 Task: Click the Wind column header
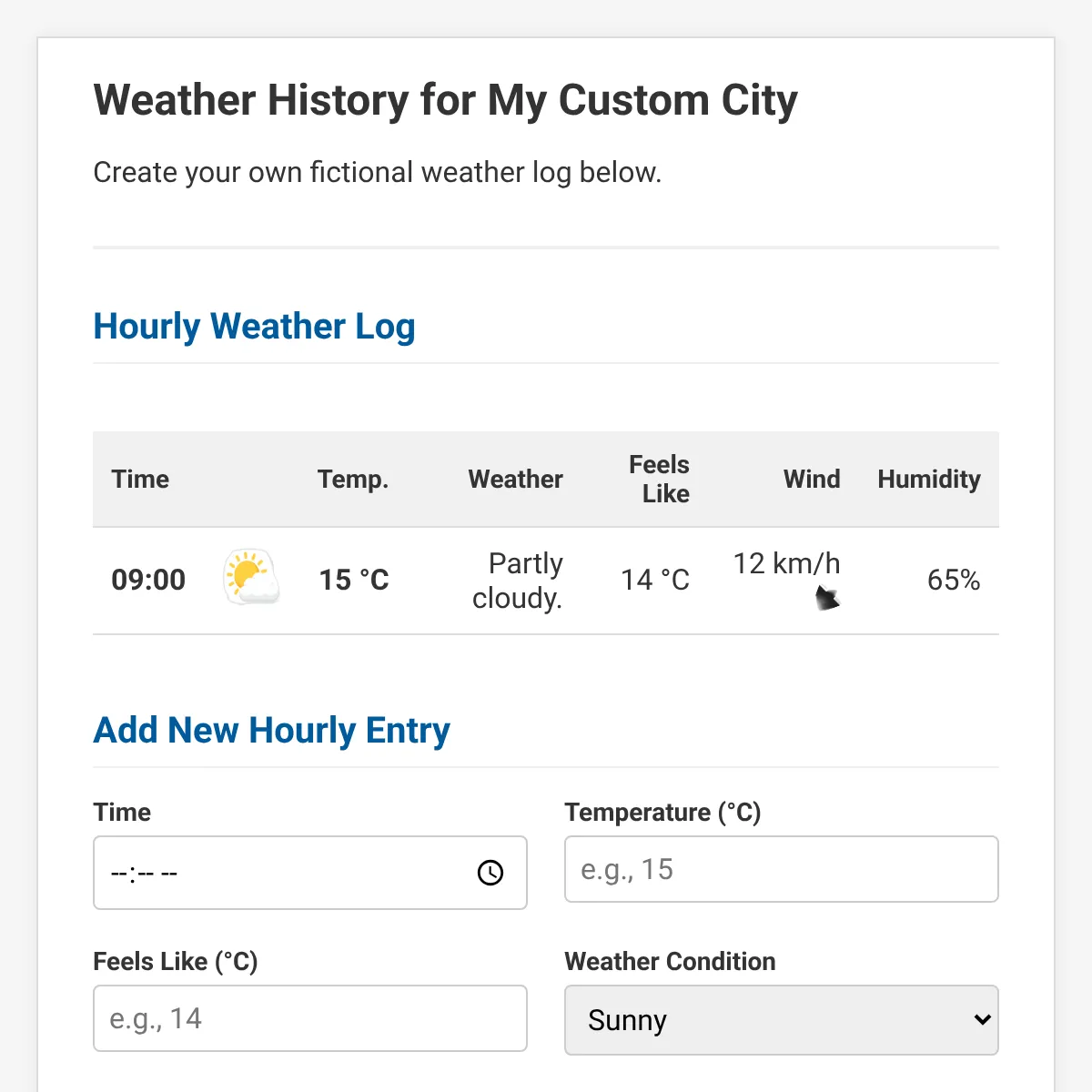[x=811, y=480]
